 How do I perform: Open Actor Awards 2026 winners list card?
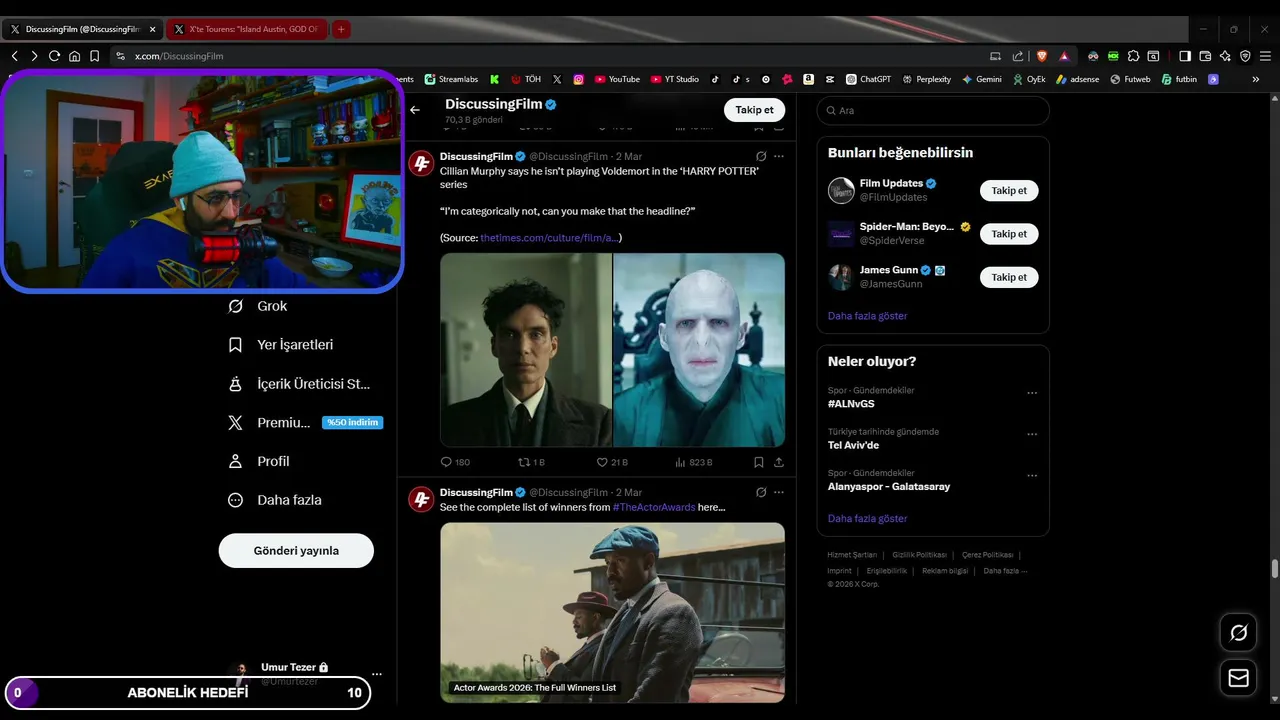[612, 612]
